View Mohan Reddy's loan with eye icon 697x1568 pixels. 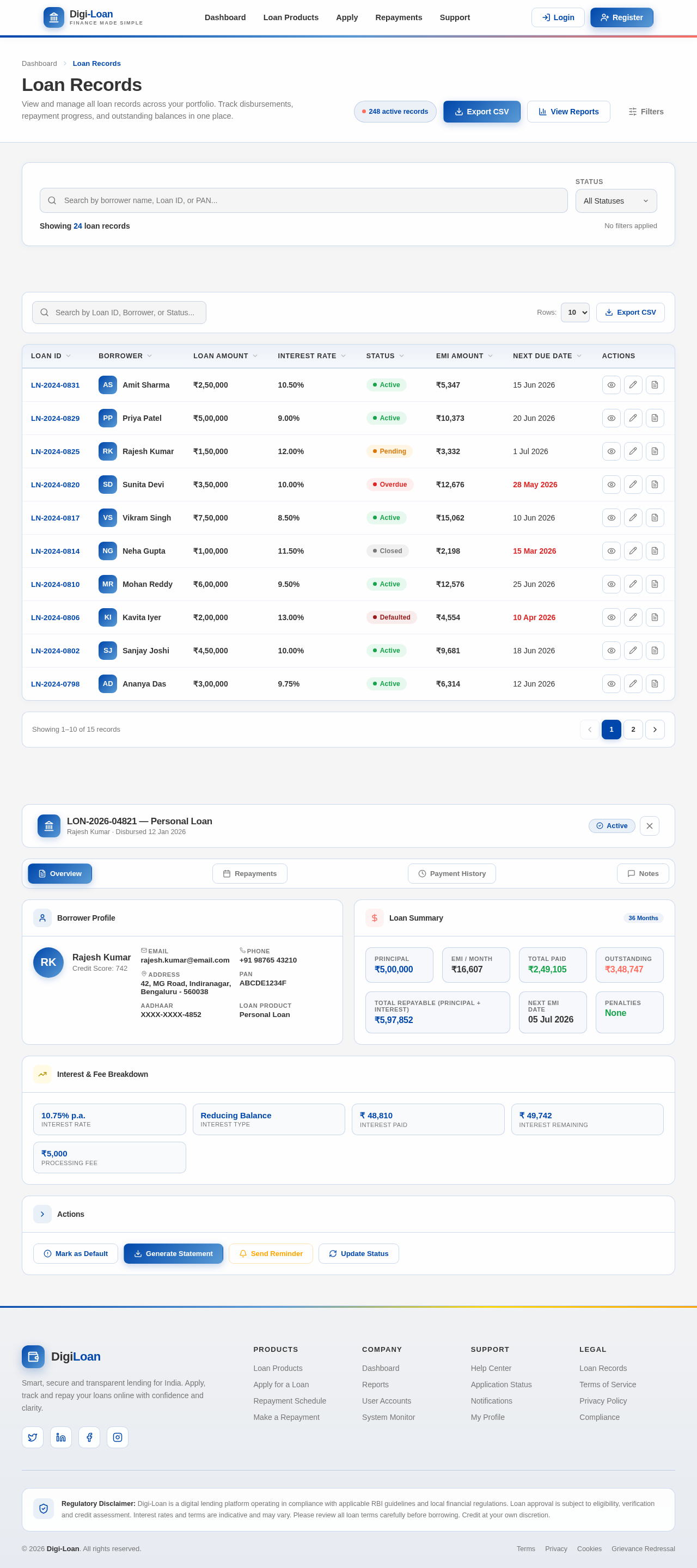click(x=611, y=584)
